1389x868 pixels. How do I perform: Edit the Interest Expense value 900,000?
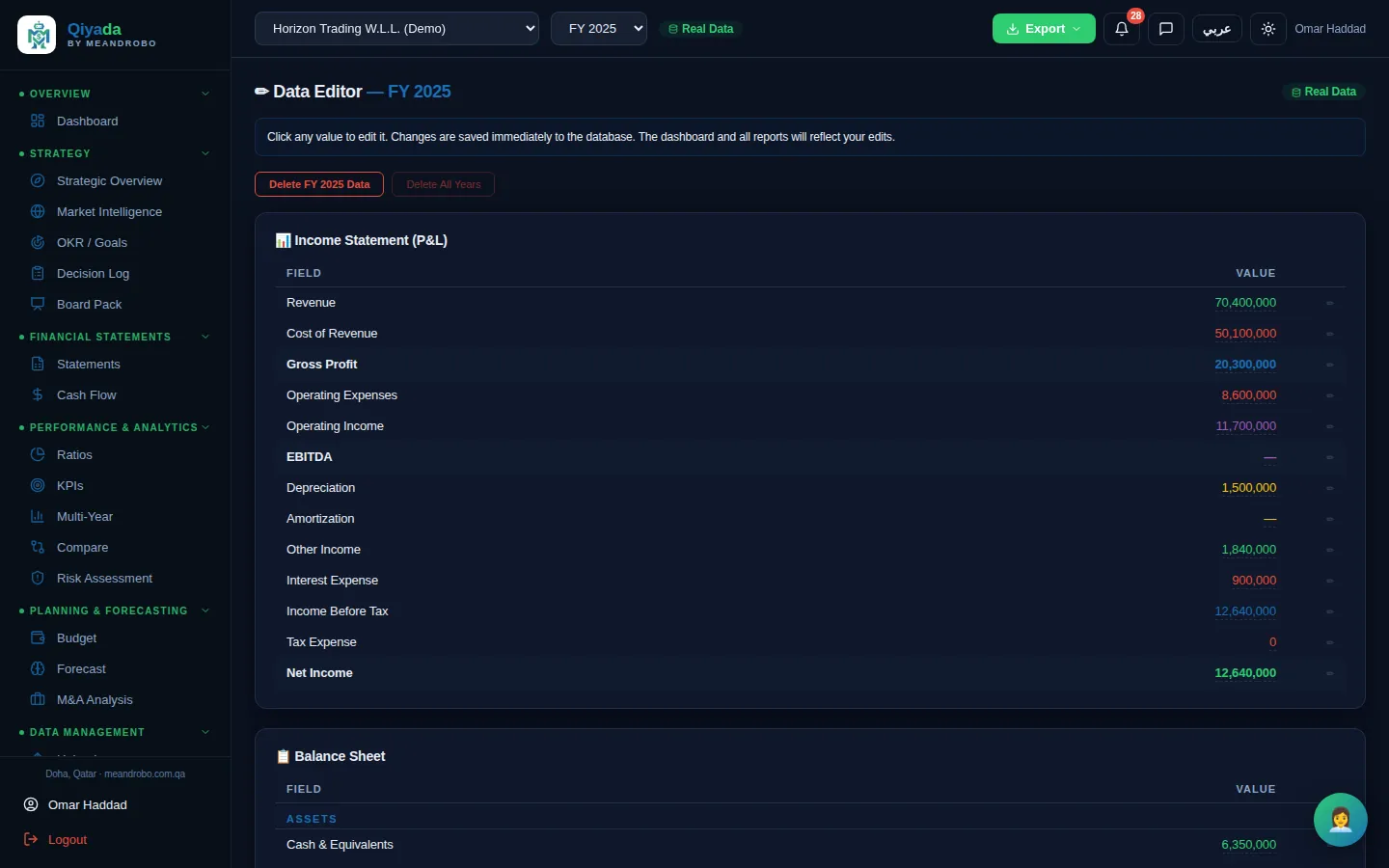(x=1254, y=581)
